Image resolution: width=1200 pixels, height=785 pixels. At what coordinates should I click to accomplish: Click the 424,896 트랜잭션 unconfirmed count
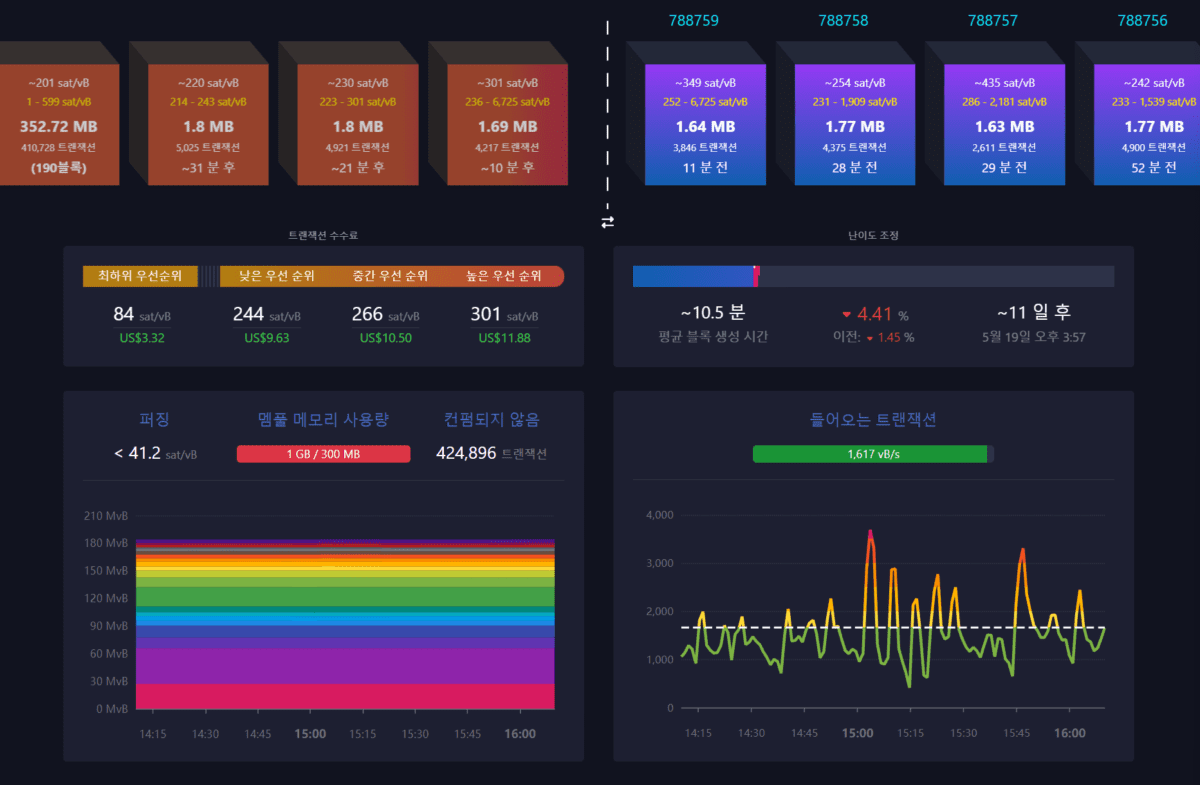coord(491,454)
